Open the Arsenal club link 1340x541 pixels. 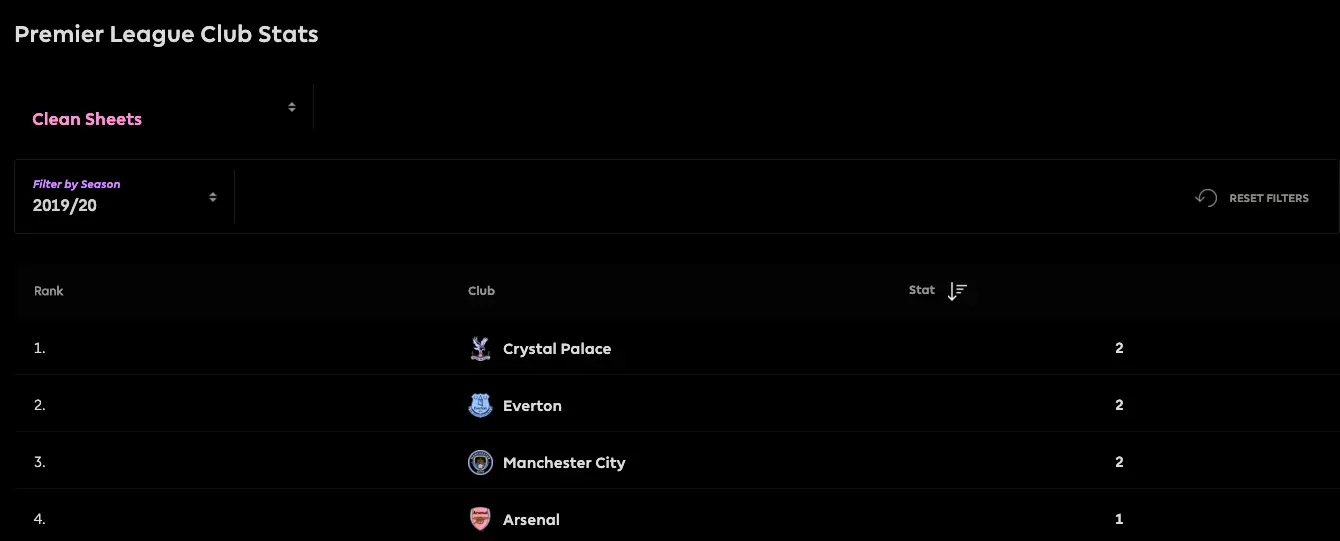531,520
